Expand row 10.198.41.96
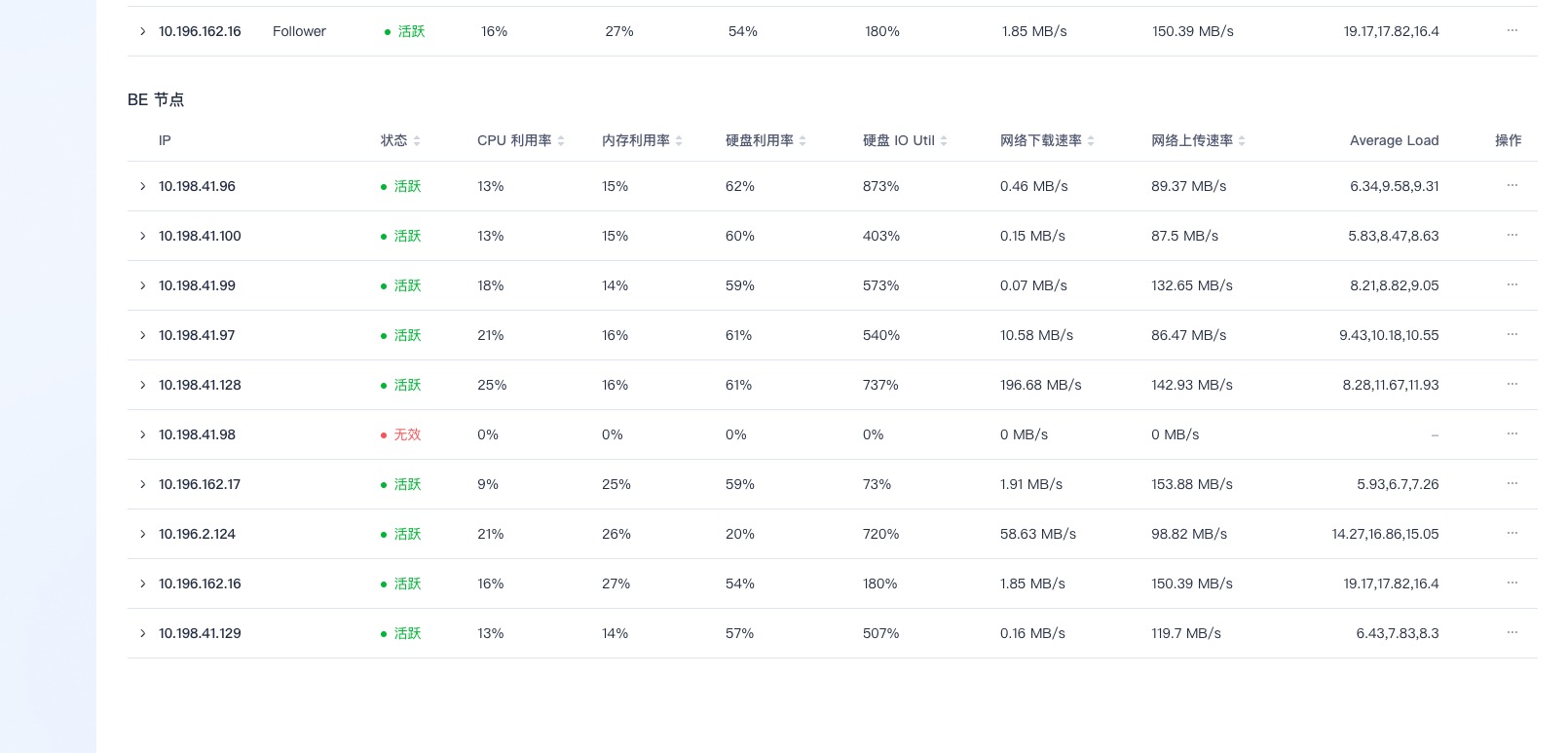Image resolution: width=1568 pixels, height=753 pixels. [142, 186]
